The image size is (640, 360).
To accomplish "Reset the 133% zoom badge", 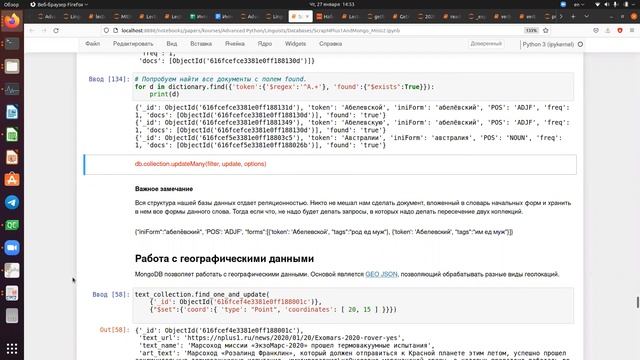I will 531,31.
